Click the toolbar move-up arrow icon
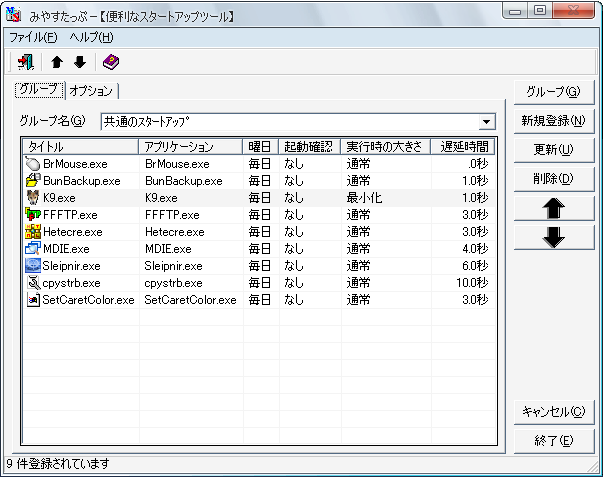This screenshot has height=477, width=603. (x=57, y=62)
